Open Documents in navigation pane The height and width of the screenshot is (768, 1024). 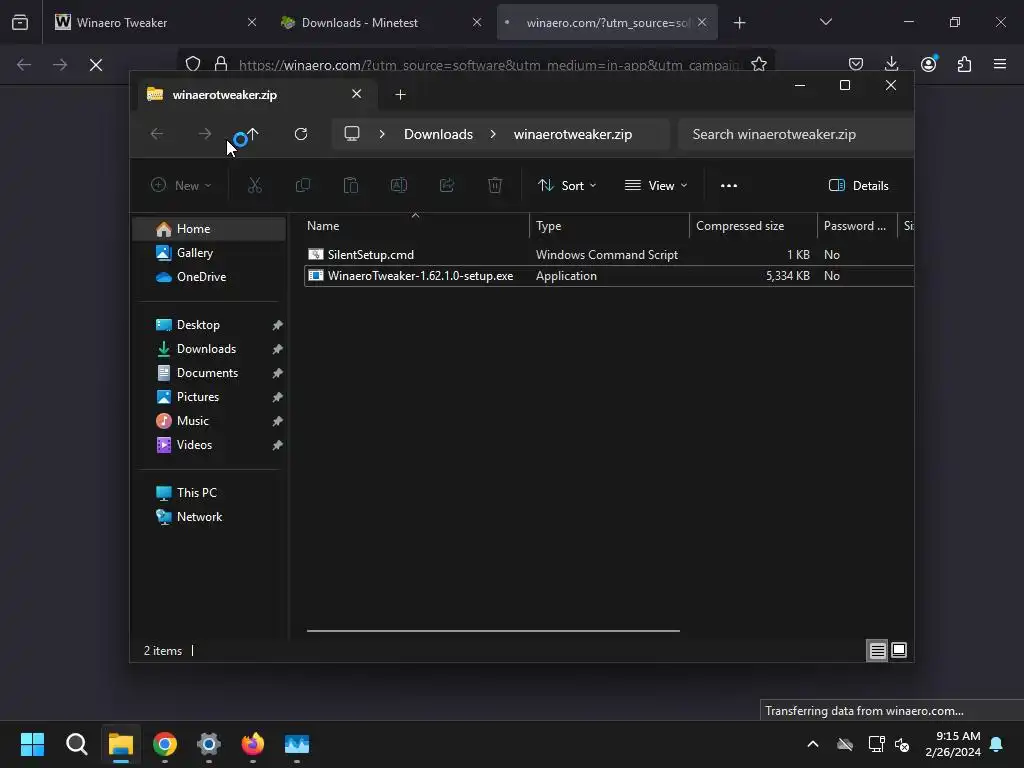pos(209,373)
